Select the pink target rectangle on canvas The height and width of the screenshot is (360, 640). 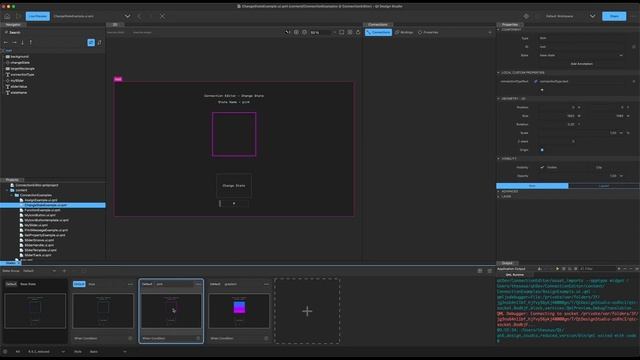coord(234,134)
